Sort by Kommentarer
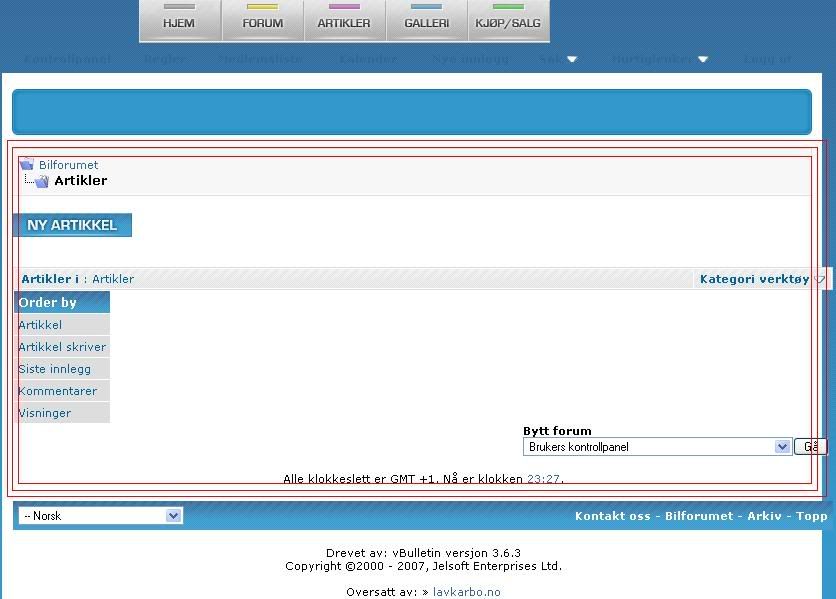This screenshot has height=599, width=836. 58,391
